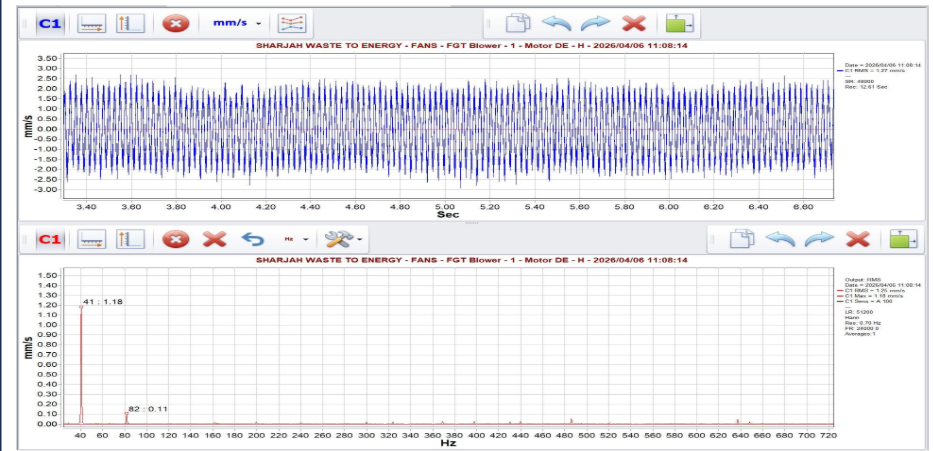Viewport: 933px width, 451px height.
Task: Click vertical scale icon in spectrum toolbar
Action: click(130, 239)
